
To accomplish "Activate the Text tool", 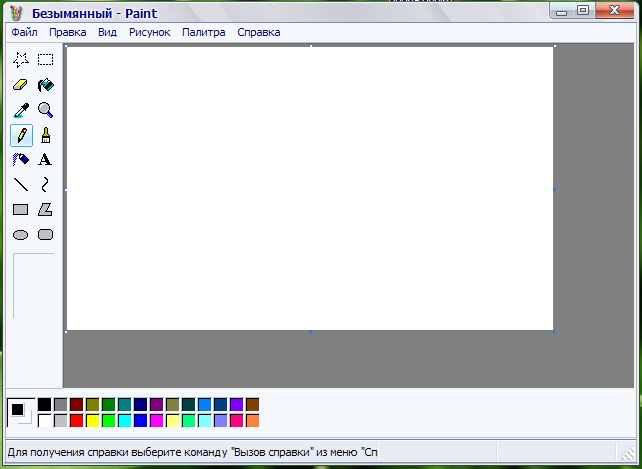I will (45, 160).
